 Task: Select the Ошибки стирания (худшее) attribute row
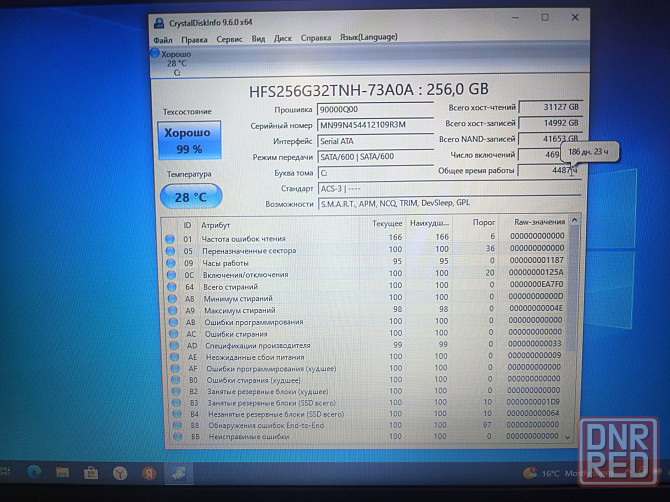tap(369, 379)
